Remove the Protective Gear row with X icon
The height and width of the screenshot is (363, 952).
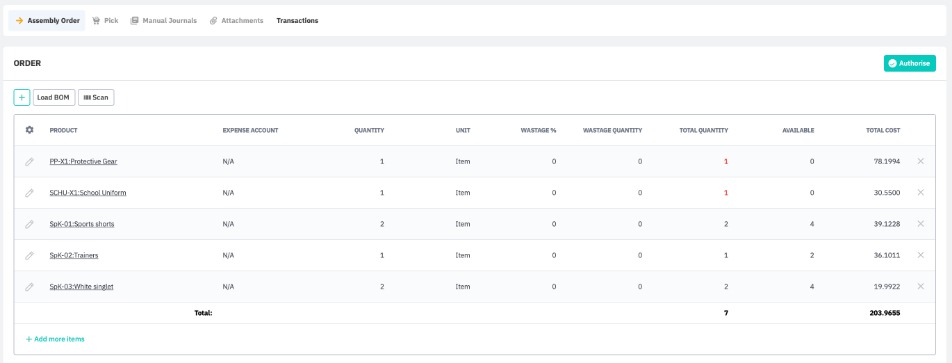tap(920, 161)
